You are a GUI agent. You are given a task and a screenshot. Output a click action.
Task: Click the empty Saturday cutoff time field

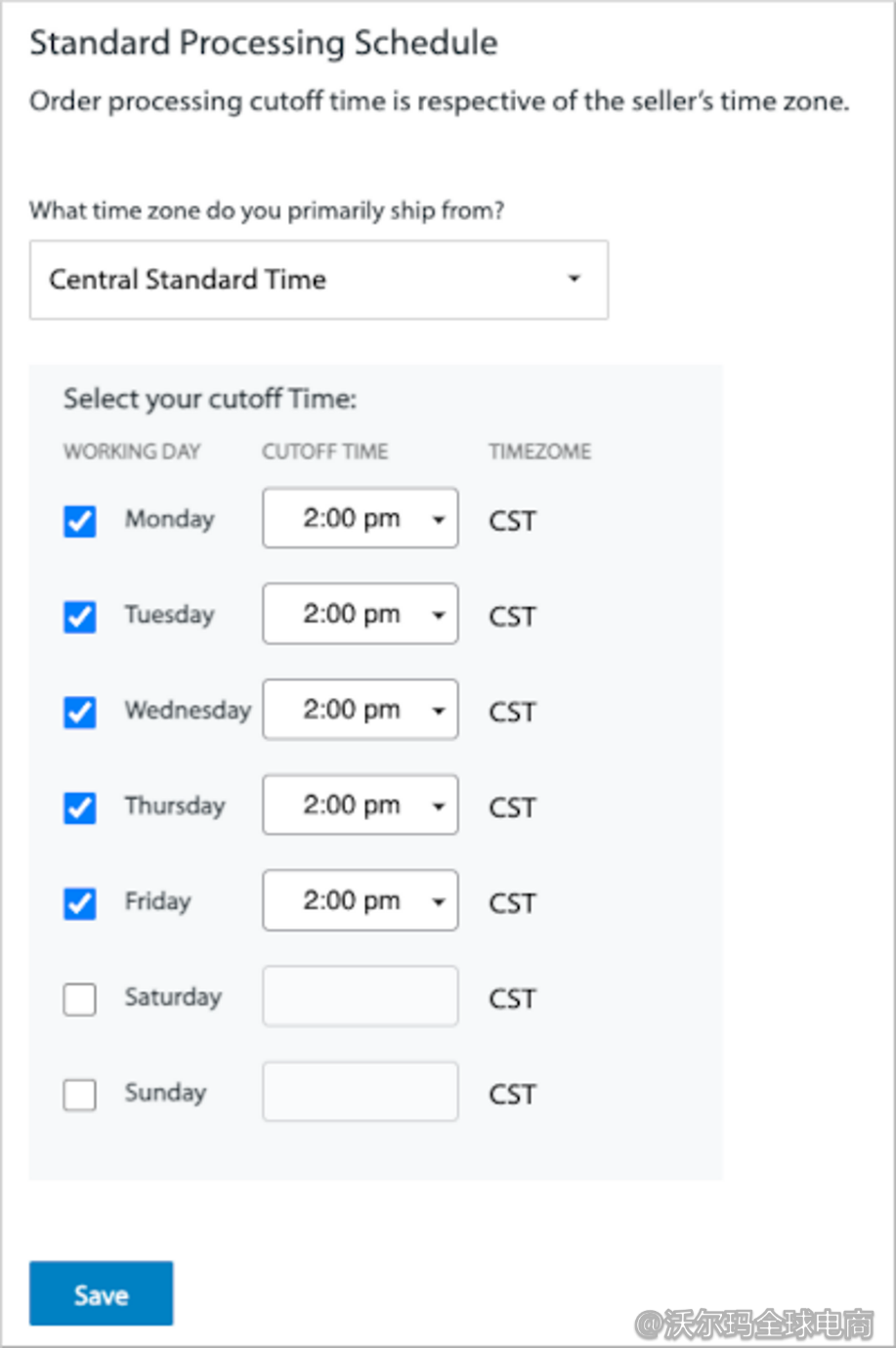coord(361,996)
